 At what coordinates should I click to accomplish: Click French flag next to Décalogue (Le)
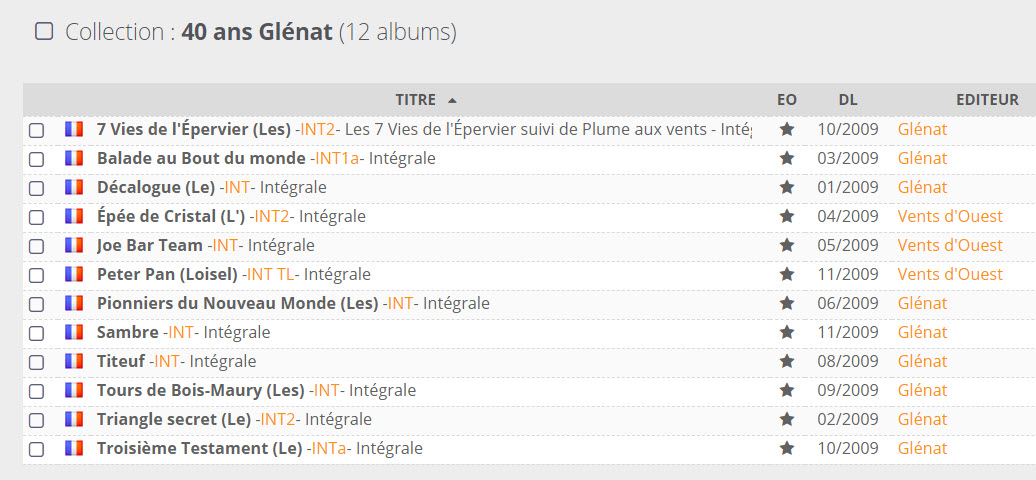(x=73, y=187)
